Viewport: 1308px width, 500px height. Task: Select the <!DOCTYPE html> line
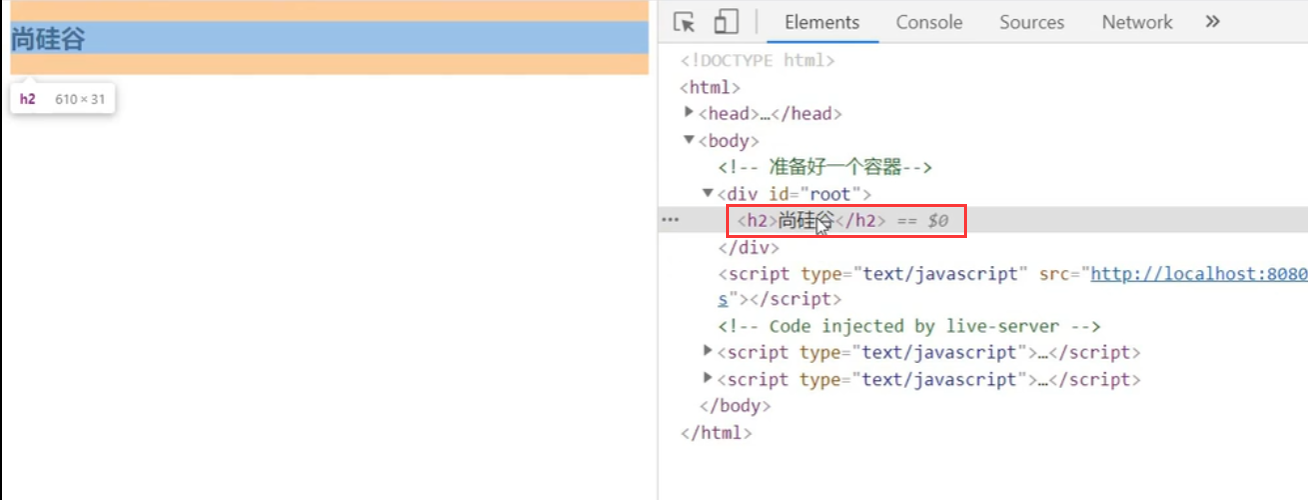(757, 60)
